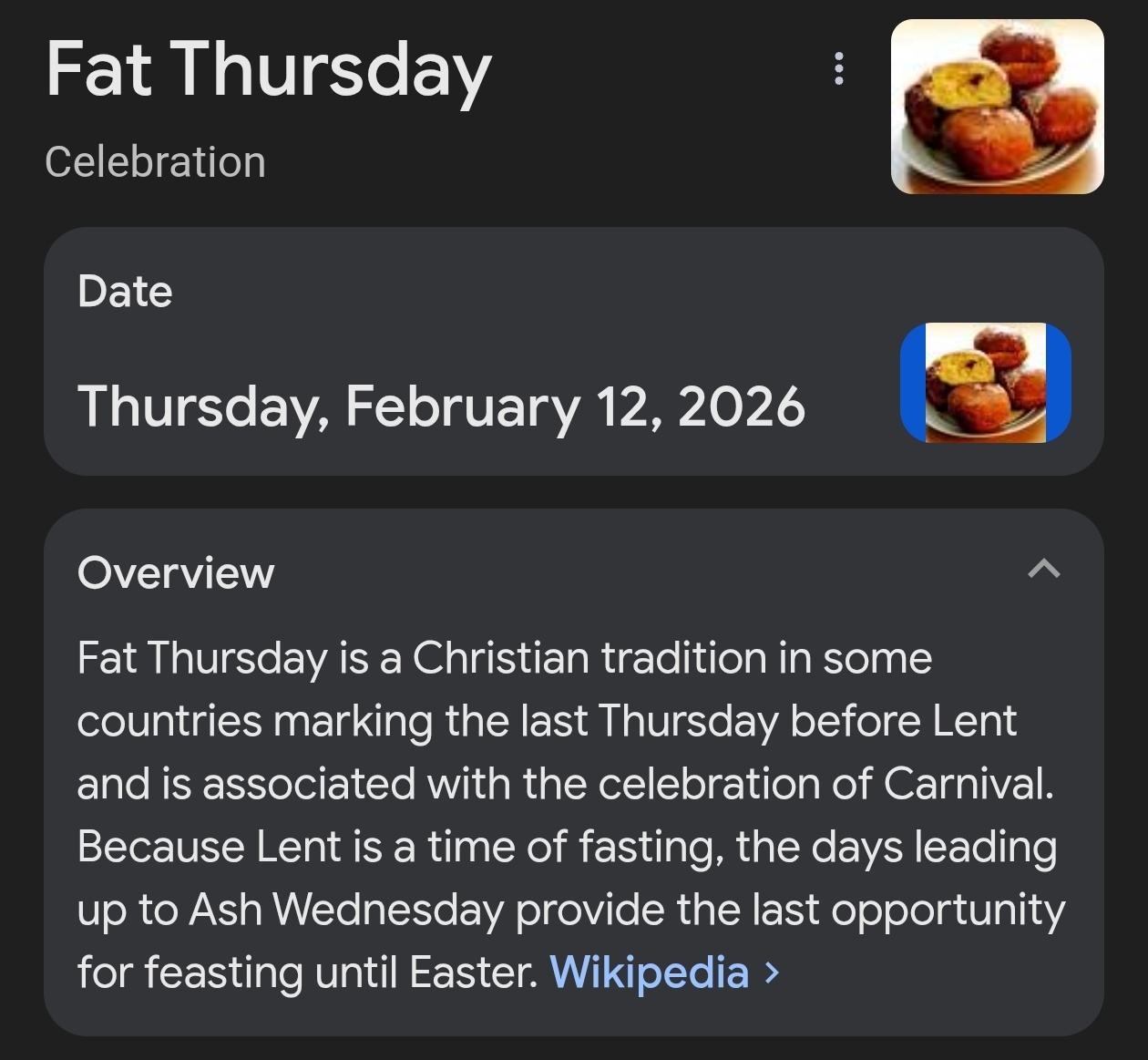Click the blue left edge of date image

[x=913, y=383]
